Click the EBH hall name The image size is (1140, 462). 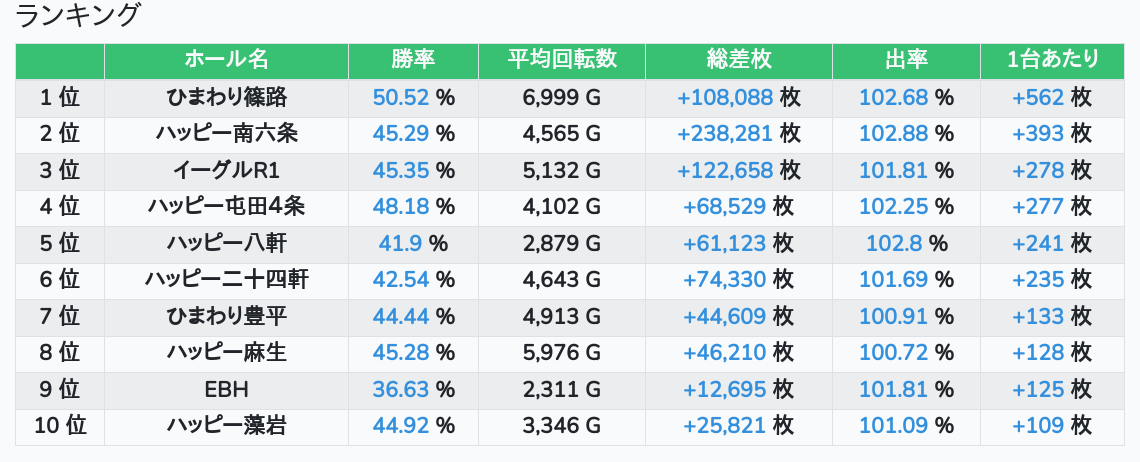pos(226,389)
